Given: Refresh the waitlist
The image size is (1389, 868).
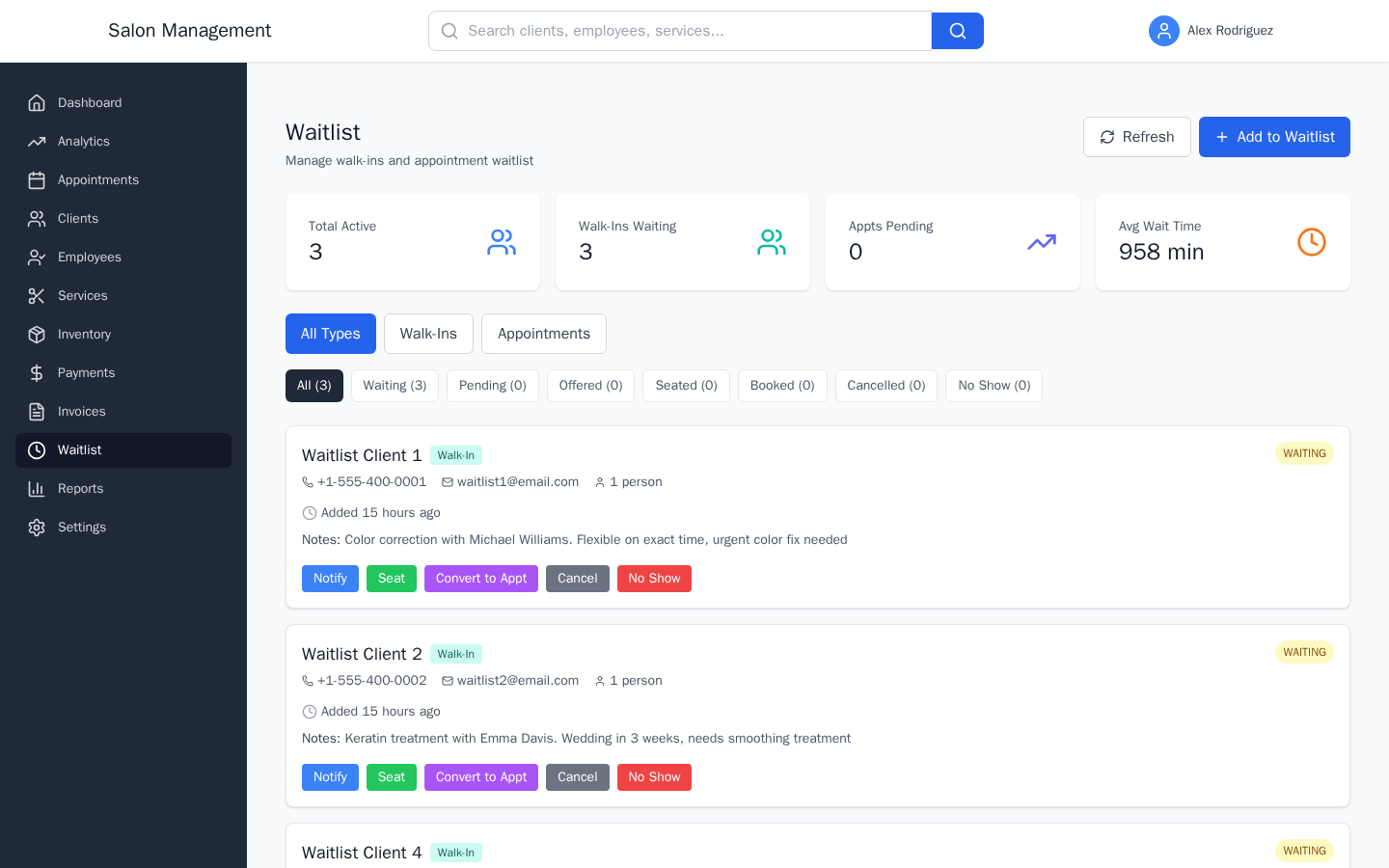Looking at the screenshot, I should [x=1137, y=136].
